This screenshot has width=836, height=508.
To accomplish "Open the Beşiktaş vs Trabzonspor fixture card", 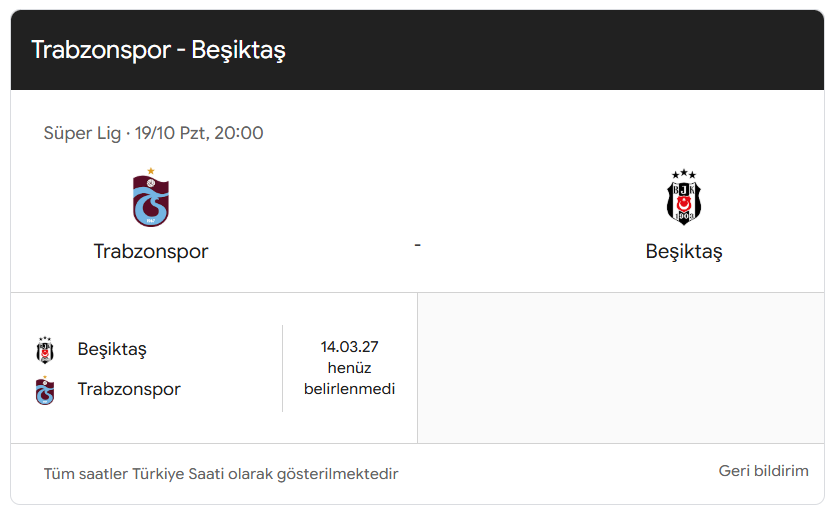I will point(214,368).
